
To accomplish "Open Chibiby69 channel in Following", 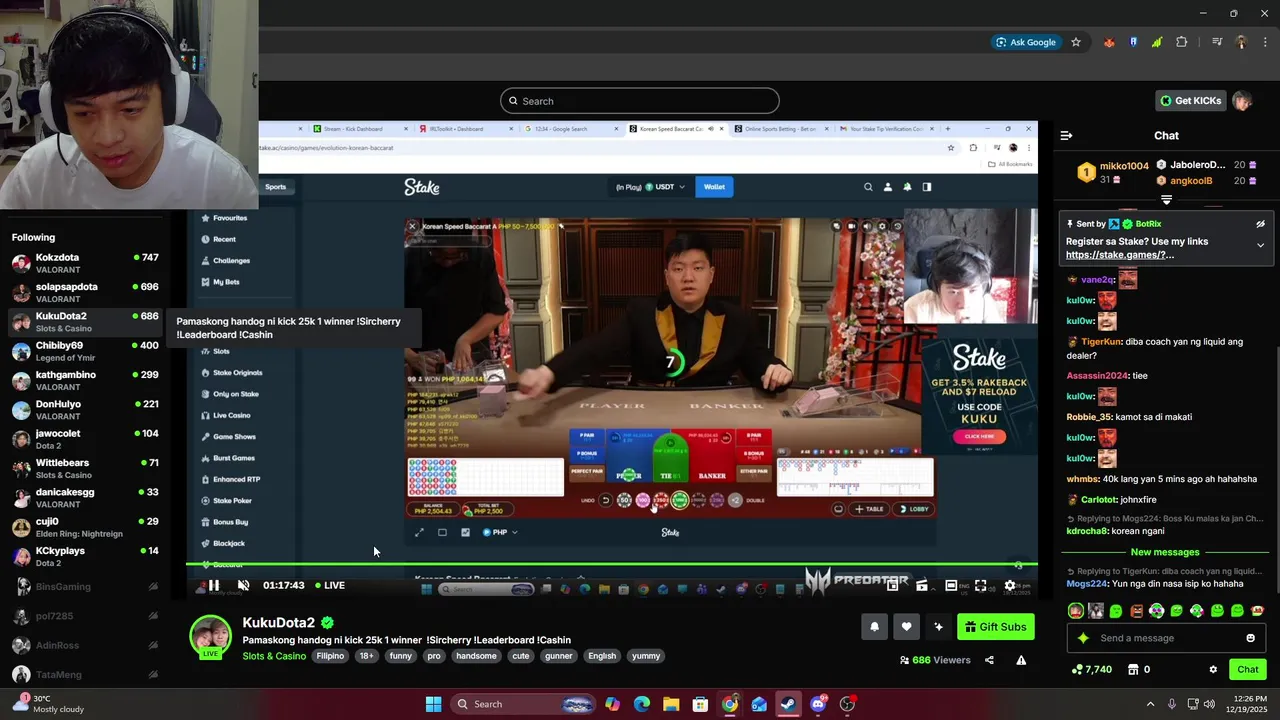I will tap(85, 351).
